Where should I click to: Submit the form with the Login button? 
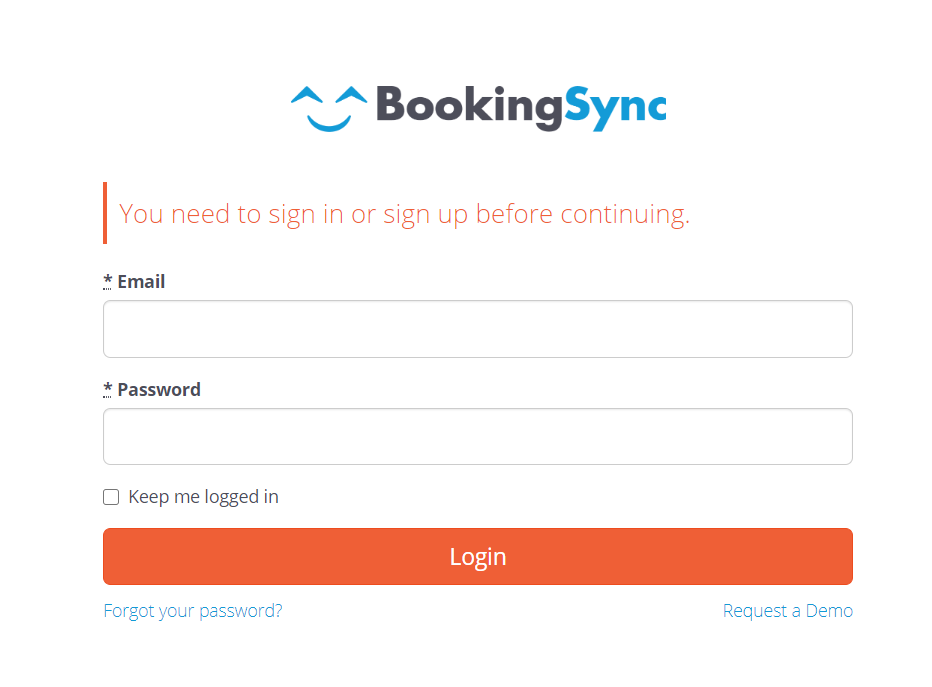(478, 556)
